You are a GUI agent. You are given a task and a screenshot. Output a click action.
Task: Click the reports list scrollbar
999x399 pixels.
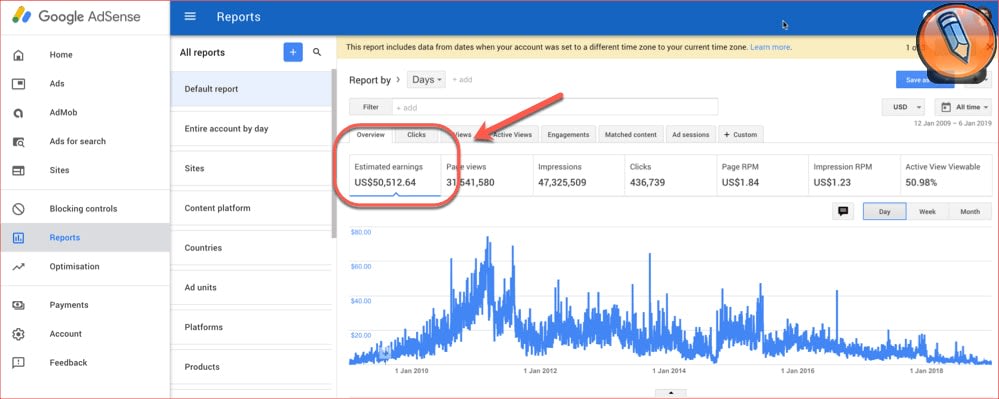[334, 153]
